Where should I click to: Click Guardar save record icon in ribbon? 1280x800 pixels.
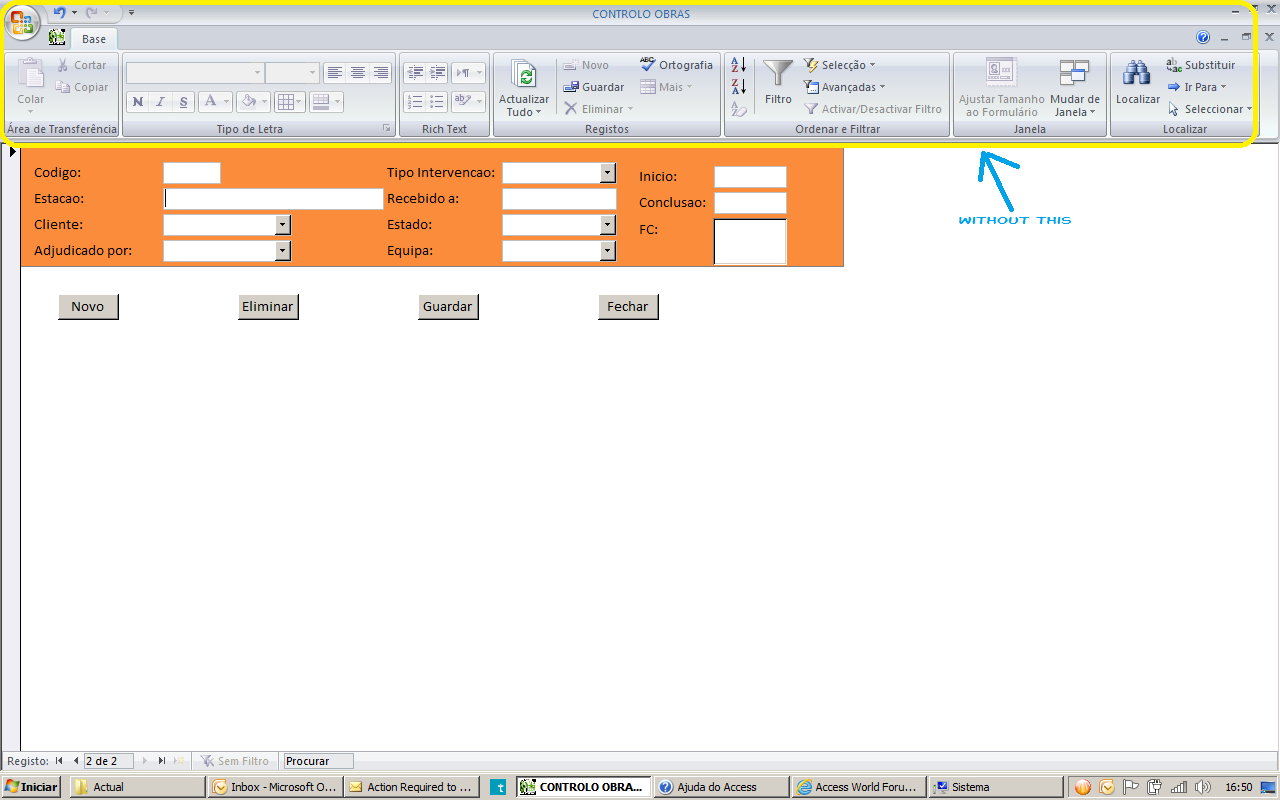pos(593,87)
